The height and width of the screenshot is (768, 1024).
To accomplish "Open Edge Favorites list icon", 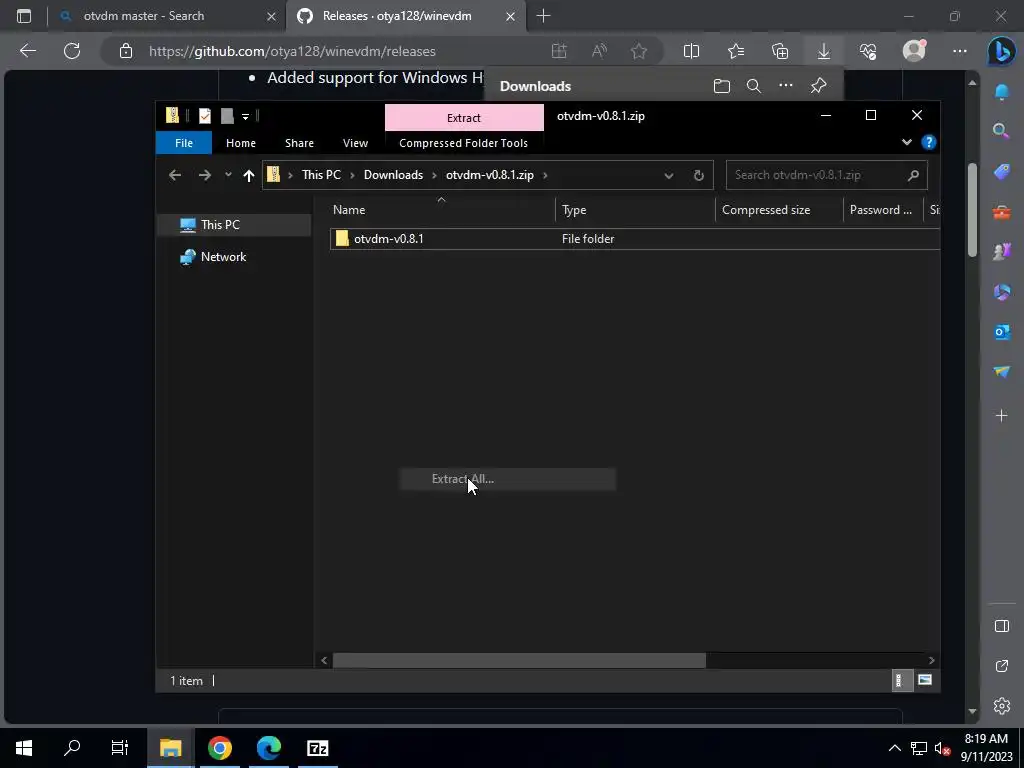I will tap(736, 51).
